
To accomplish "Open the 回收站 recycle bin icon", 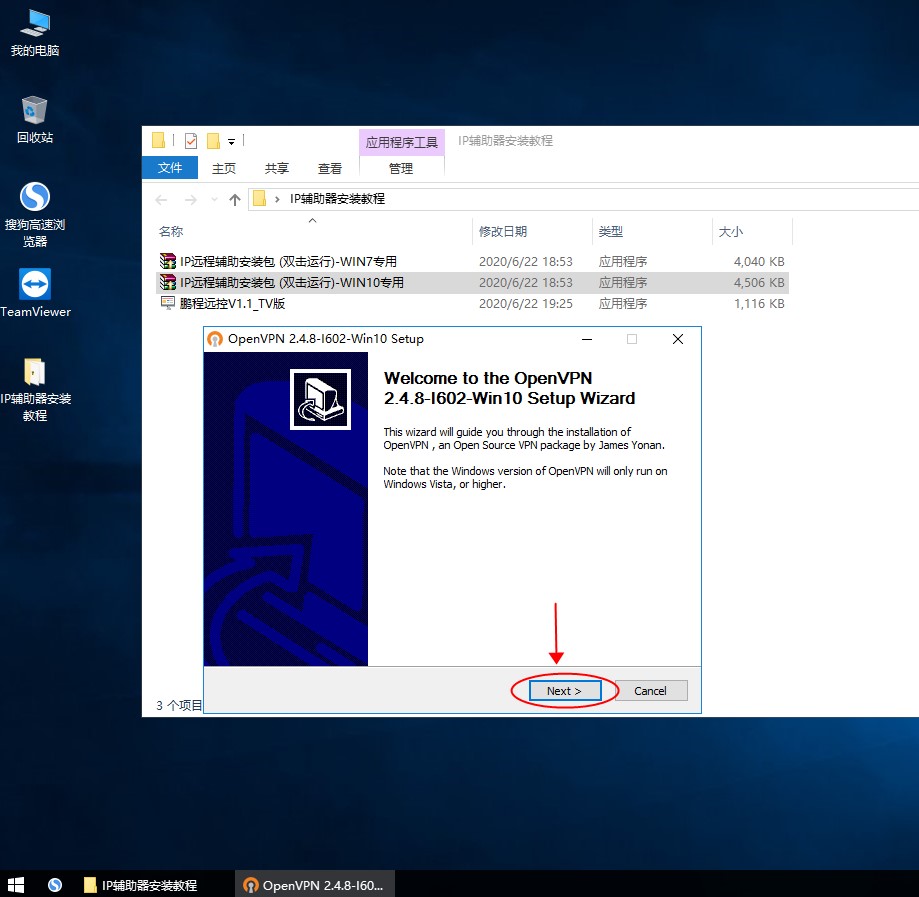I will (35, 120).
